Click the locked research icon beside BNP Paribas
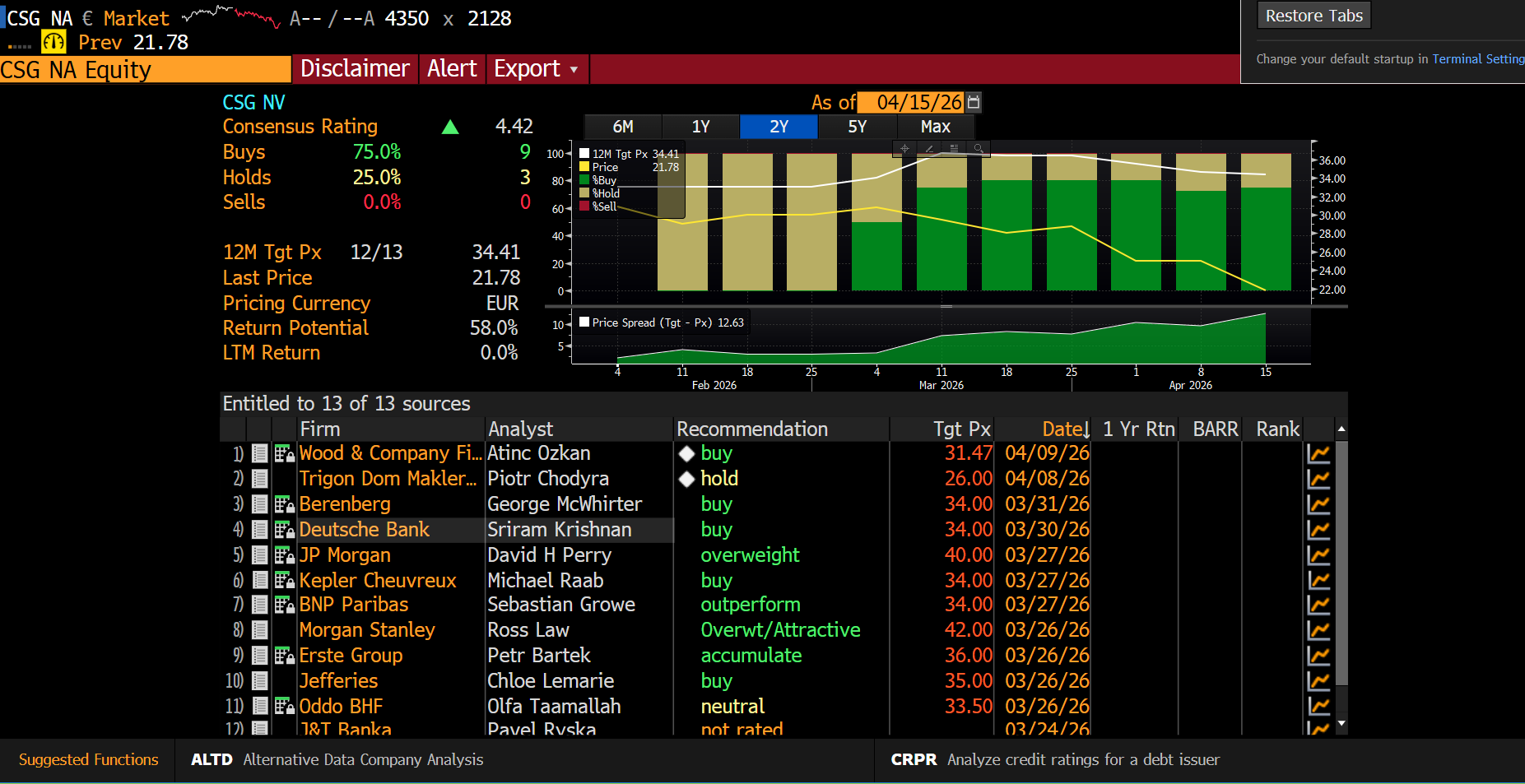1525x784 pixels. point(285,605)
